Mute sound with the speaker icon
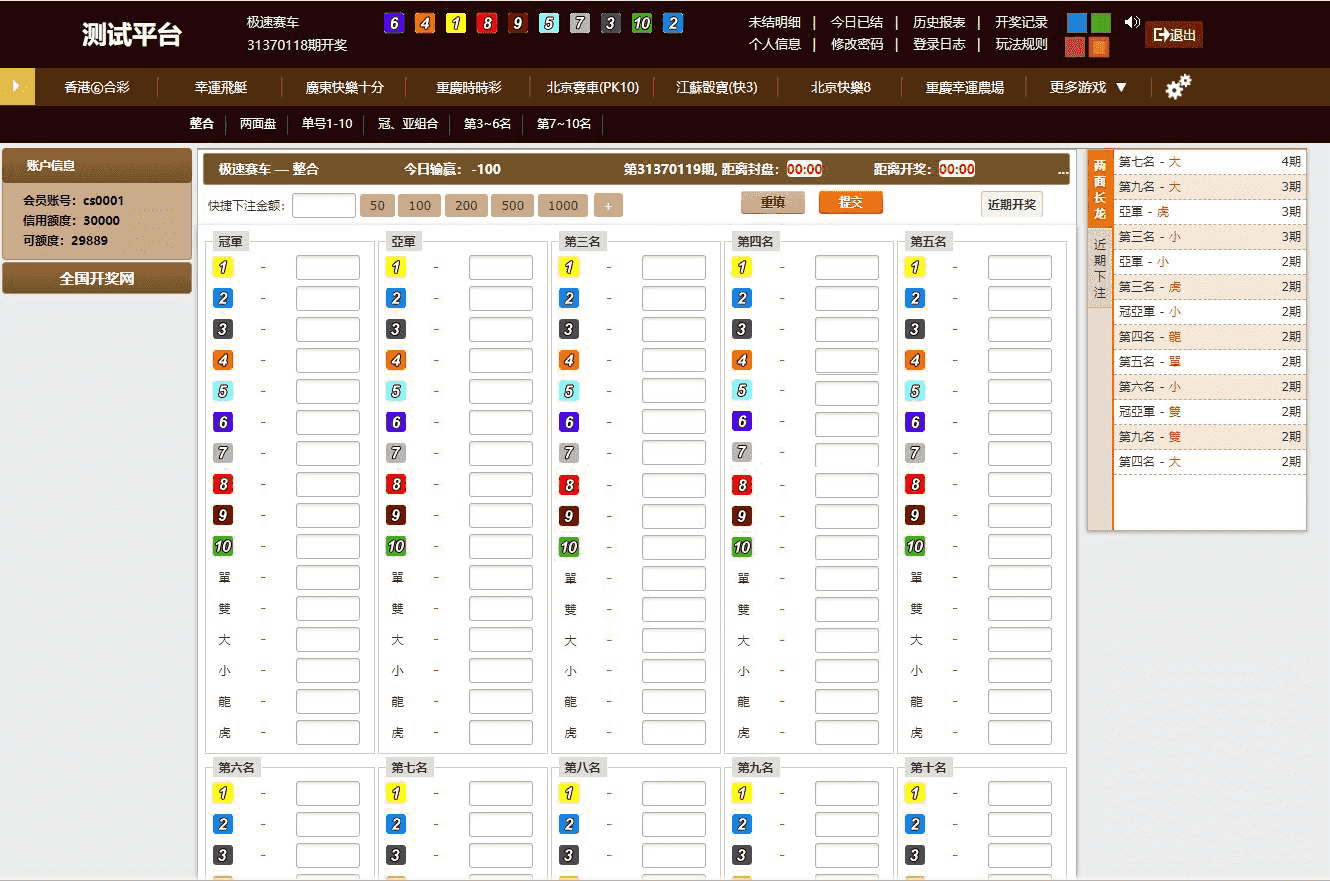 click(x=1131, y=23)
